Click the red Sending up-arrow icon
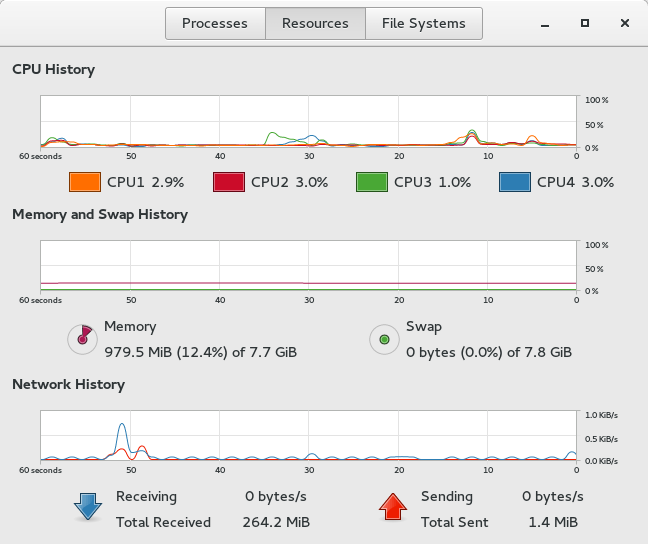The height and width of the screenshot is (544, 648). (x=393, y=507)
